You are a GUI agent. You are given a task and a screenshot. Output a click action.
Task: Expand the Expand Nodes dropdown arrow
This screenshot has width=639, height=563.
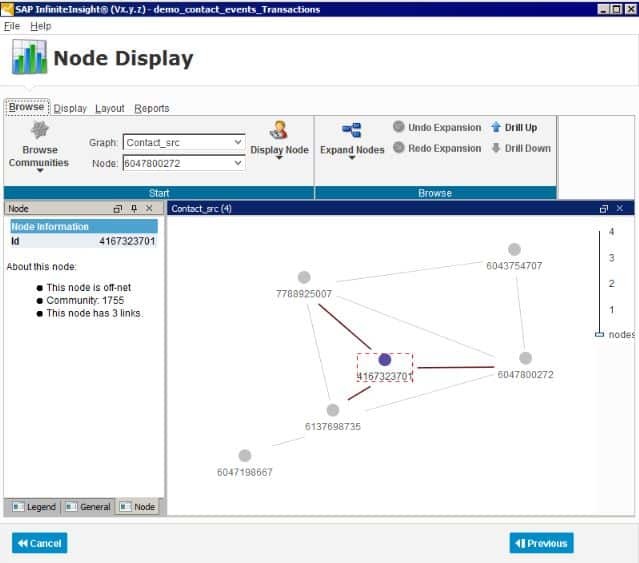(x=352, y=158)
